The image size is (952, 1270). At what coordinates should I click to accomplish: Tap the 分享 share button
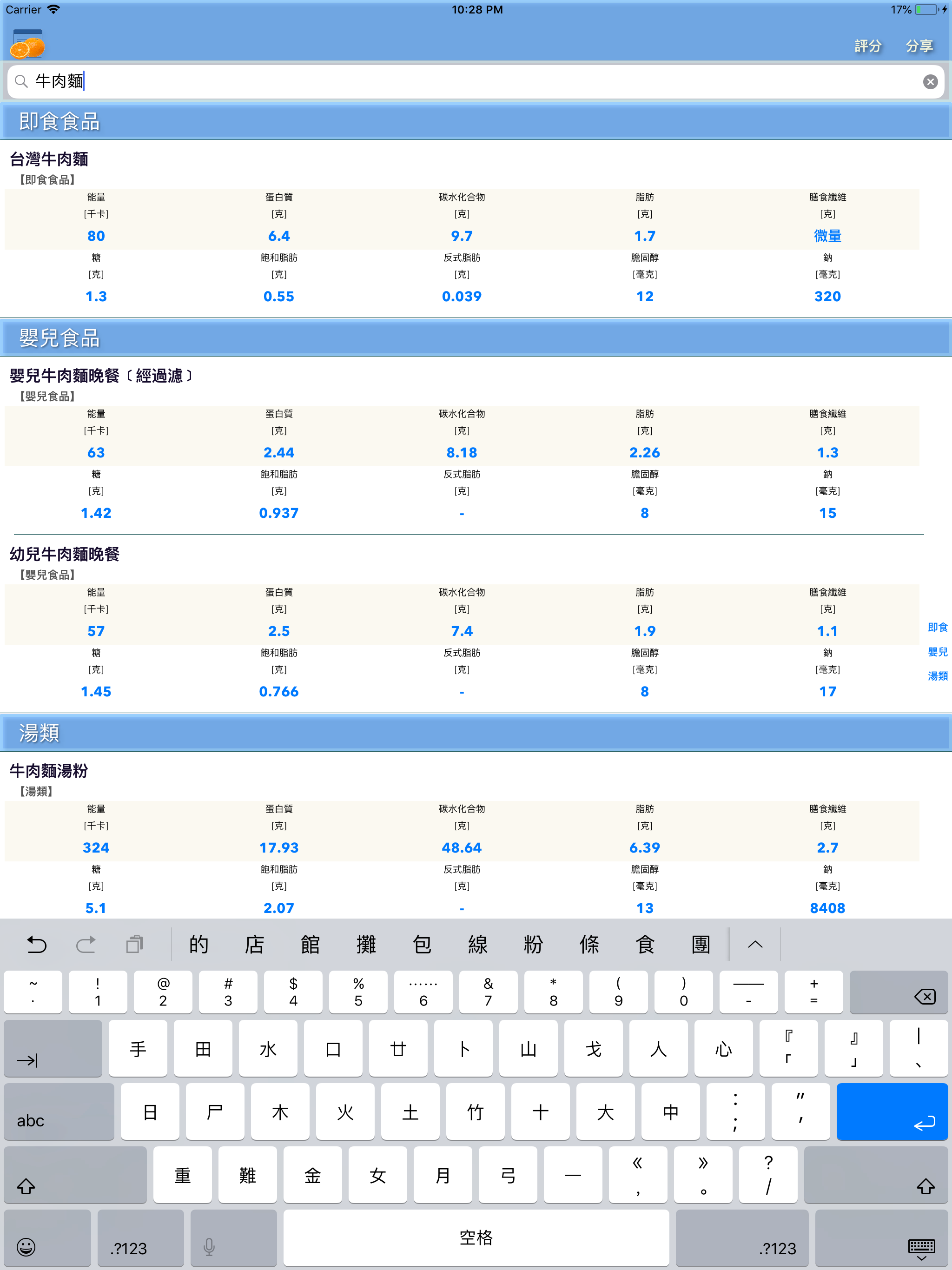919,46
